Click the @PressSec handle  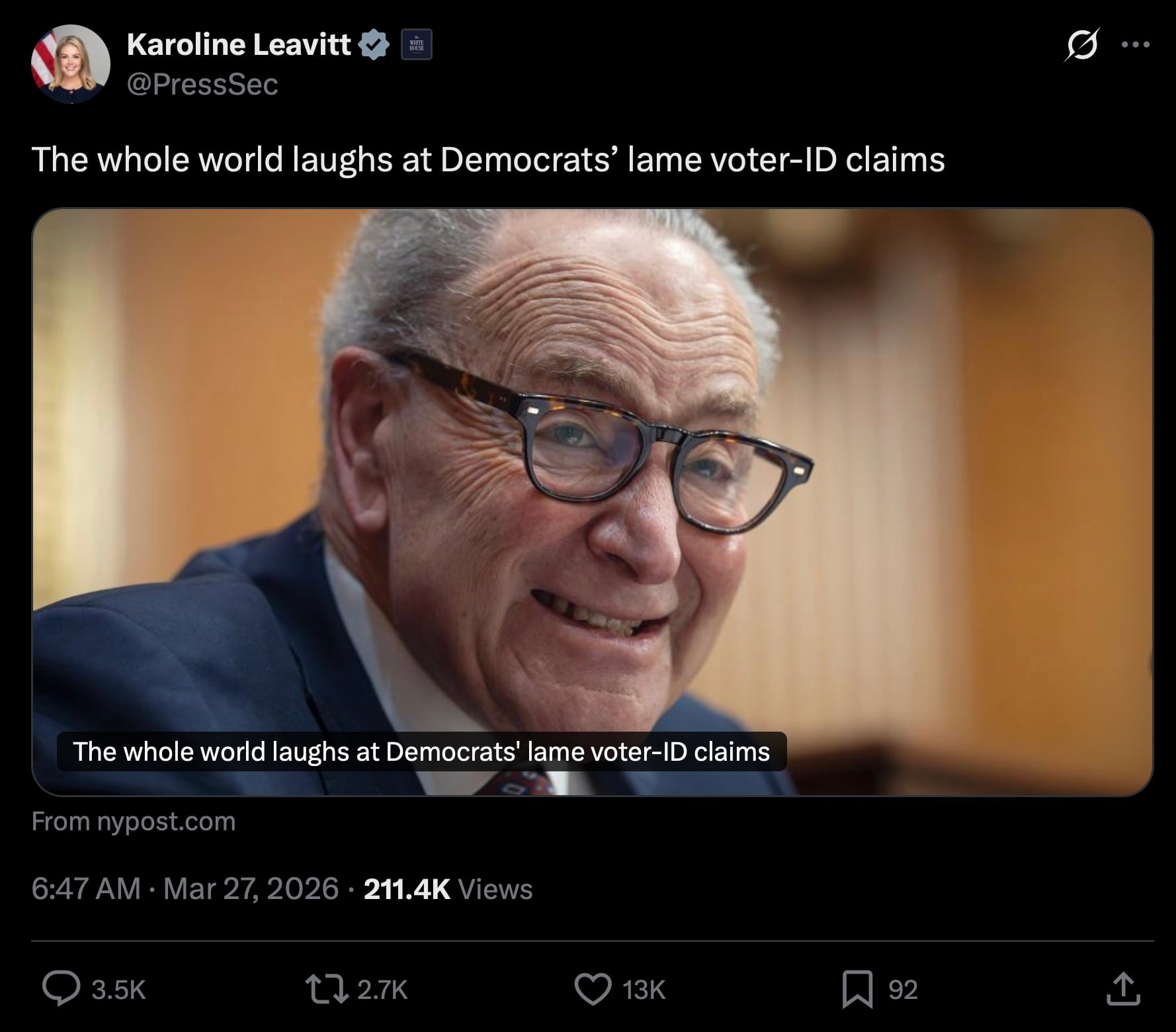[x=202, y=85]
